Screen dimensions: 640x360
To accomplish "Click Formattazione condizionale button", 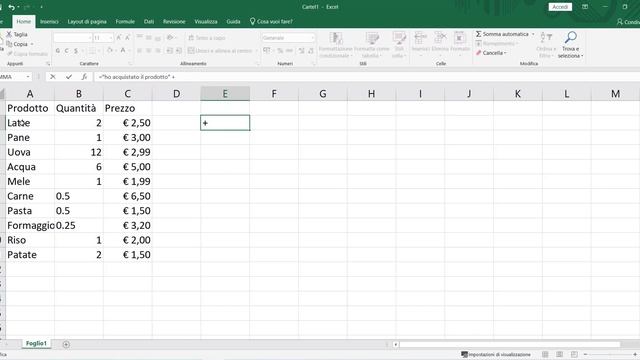I will point(336,45).
